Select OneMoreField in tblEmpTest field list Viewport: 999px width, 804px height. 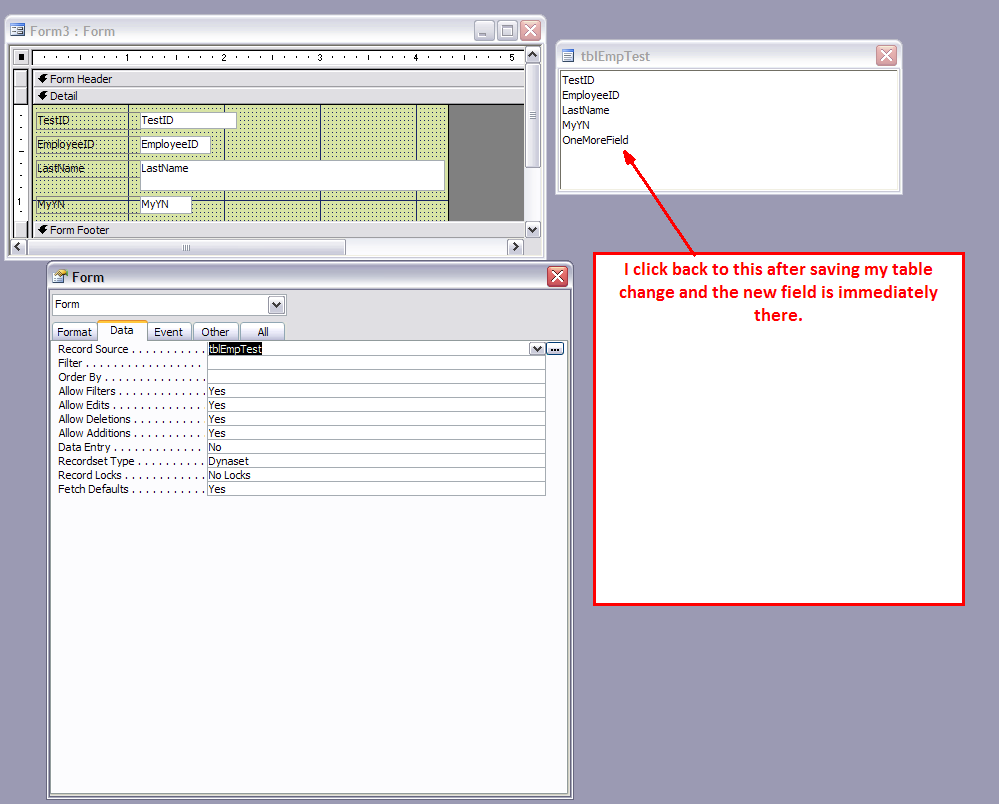pyautogui.click(x=594, y=140)
